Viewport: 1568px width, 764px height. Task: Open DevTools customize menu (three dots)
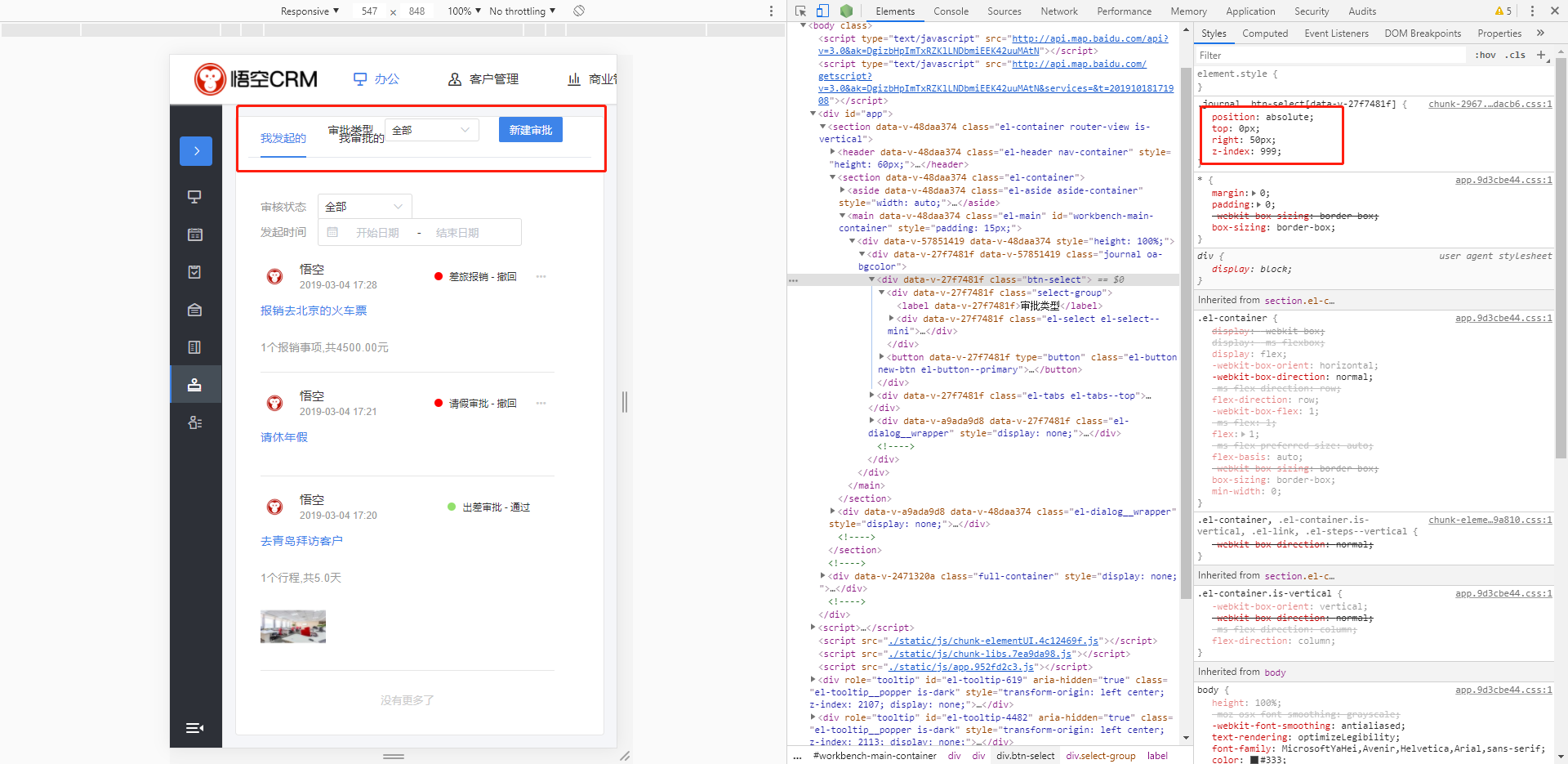coord(1532,11)
